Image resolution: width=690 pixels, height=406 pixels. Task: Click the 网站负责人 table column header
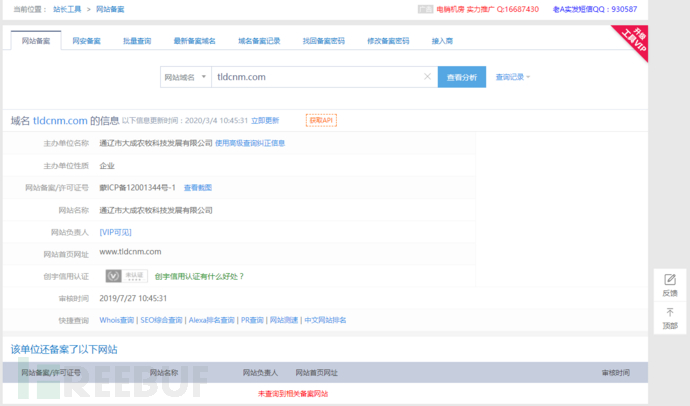tap(260, 373)
